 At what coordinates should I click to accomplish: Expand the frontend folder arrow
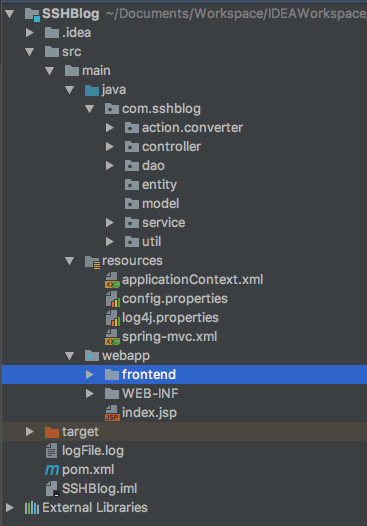(90, 374)
